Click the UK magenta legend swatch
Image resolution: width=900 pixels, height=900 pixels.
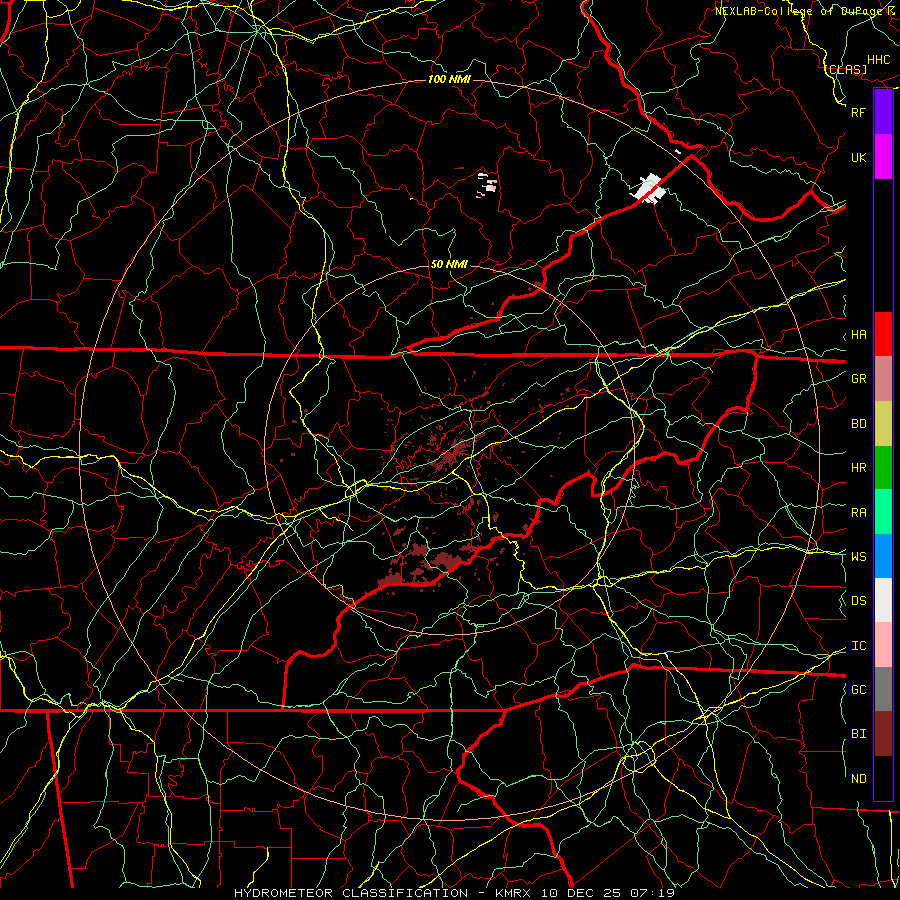click(883, 157)
